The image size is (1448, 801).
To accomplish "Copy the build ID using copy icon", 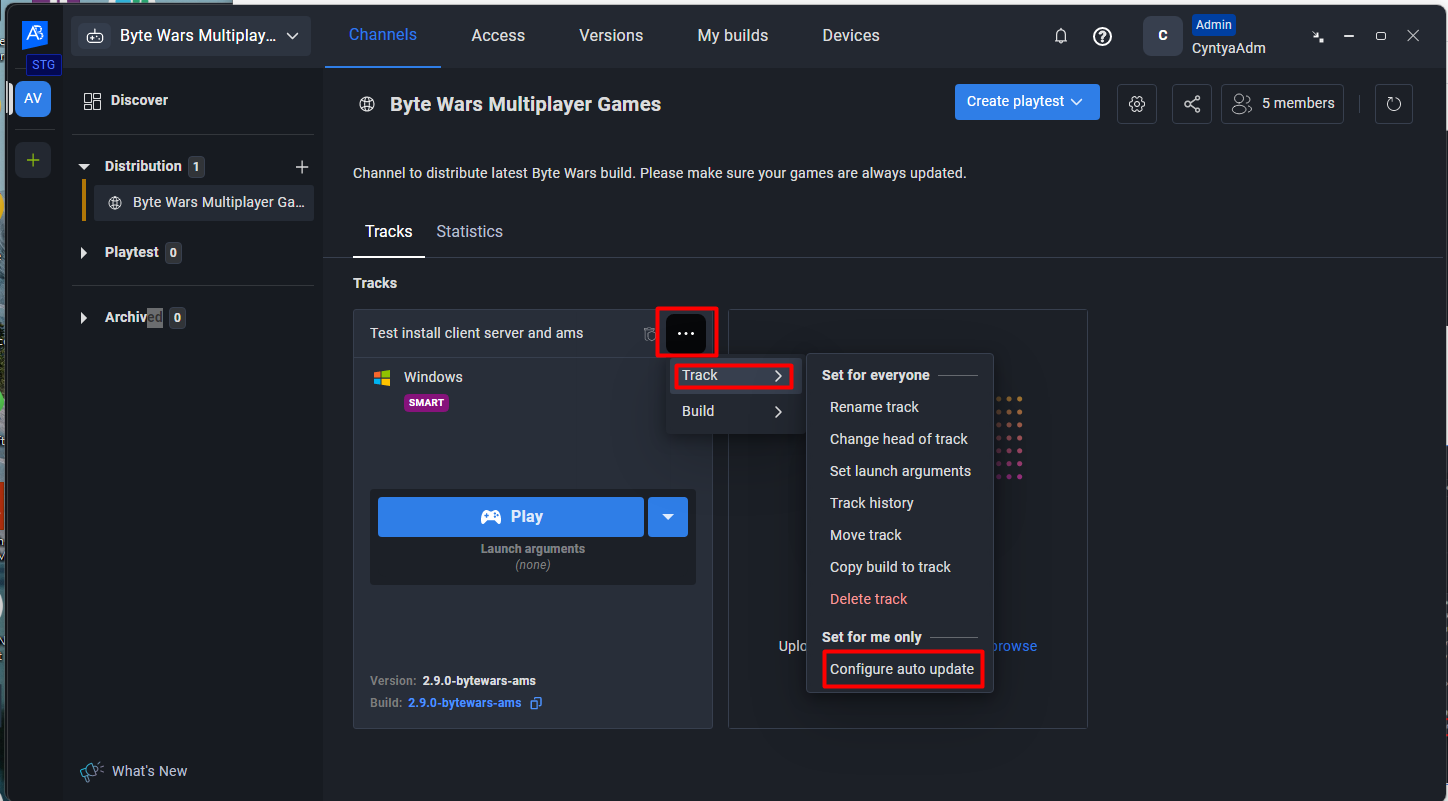I will pos(536,703).
